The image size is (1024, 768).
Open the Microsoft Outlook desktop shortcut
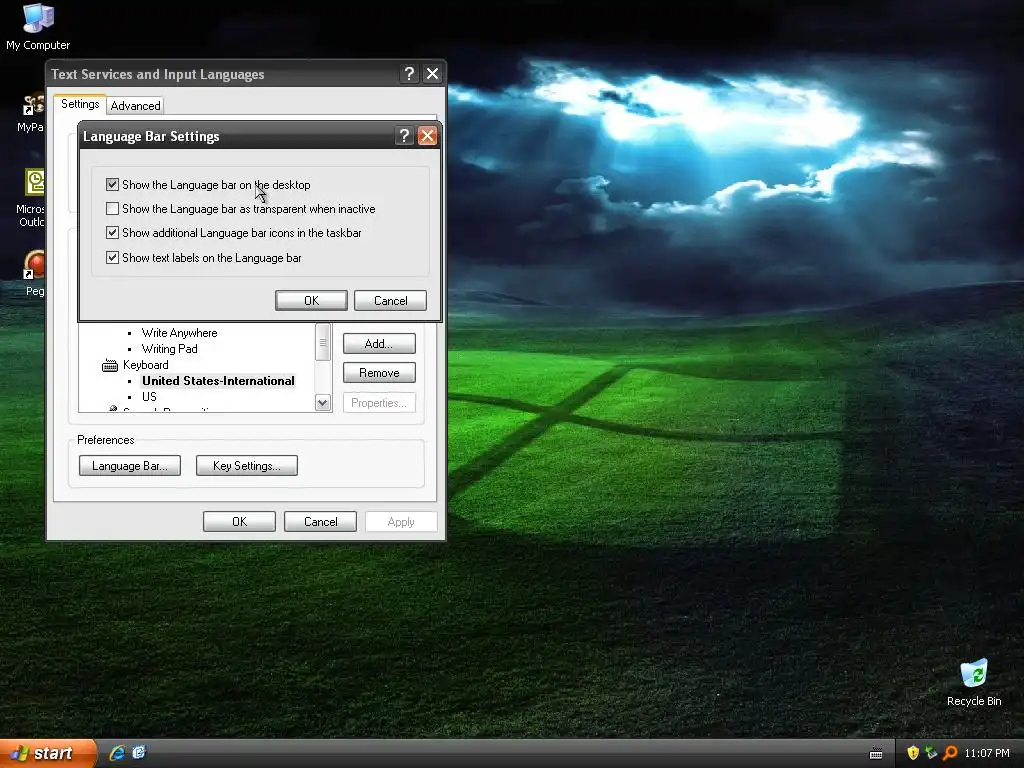32,197
